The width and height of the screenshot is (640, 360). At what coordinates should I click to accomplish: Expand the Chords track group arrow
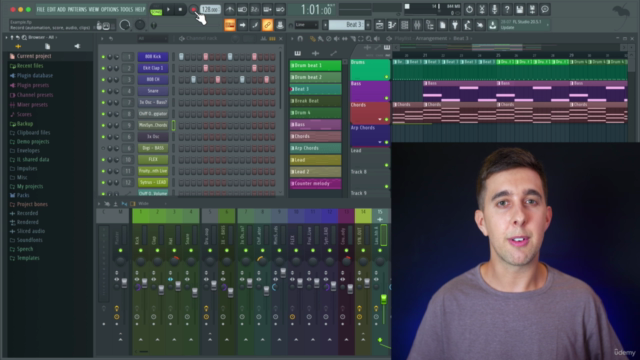click(380, 120)
